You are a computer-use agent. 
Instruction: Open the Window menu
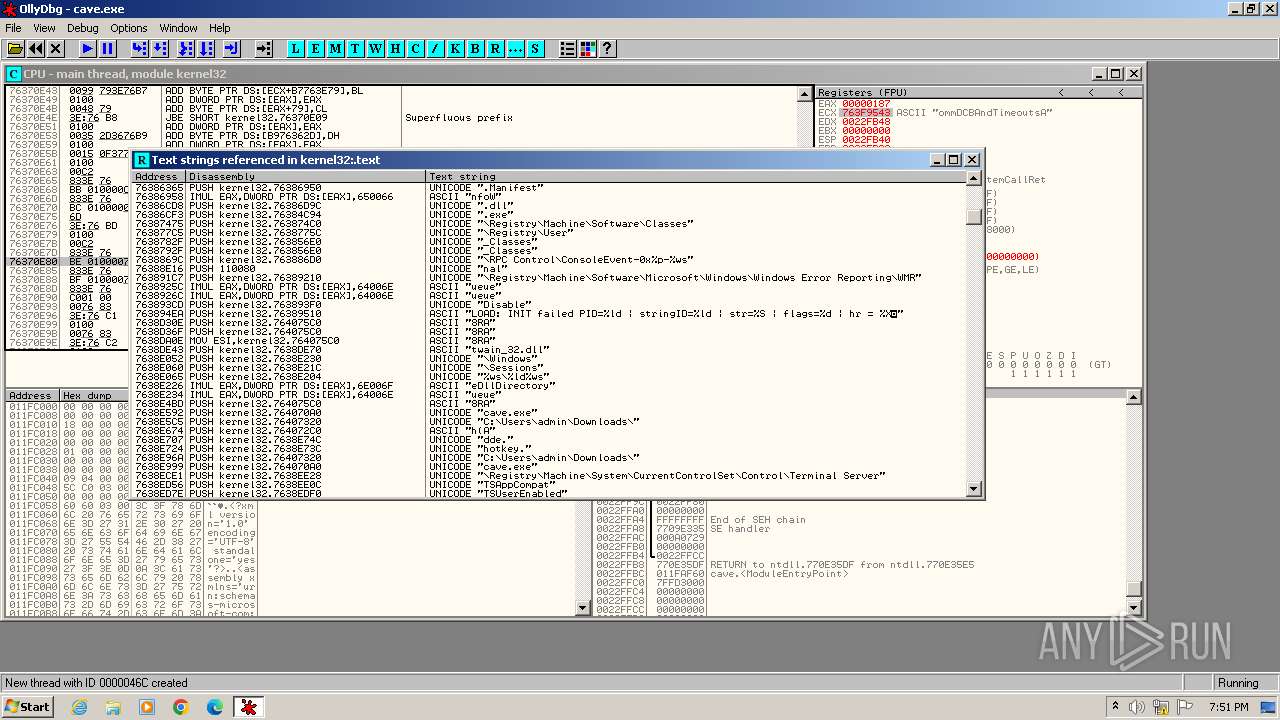(x=178, y=28)
